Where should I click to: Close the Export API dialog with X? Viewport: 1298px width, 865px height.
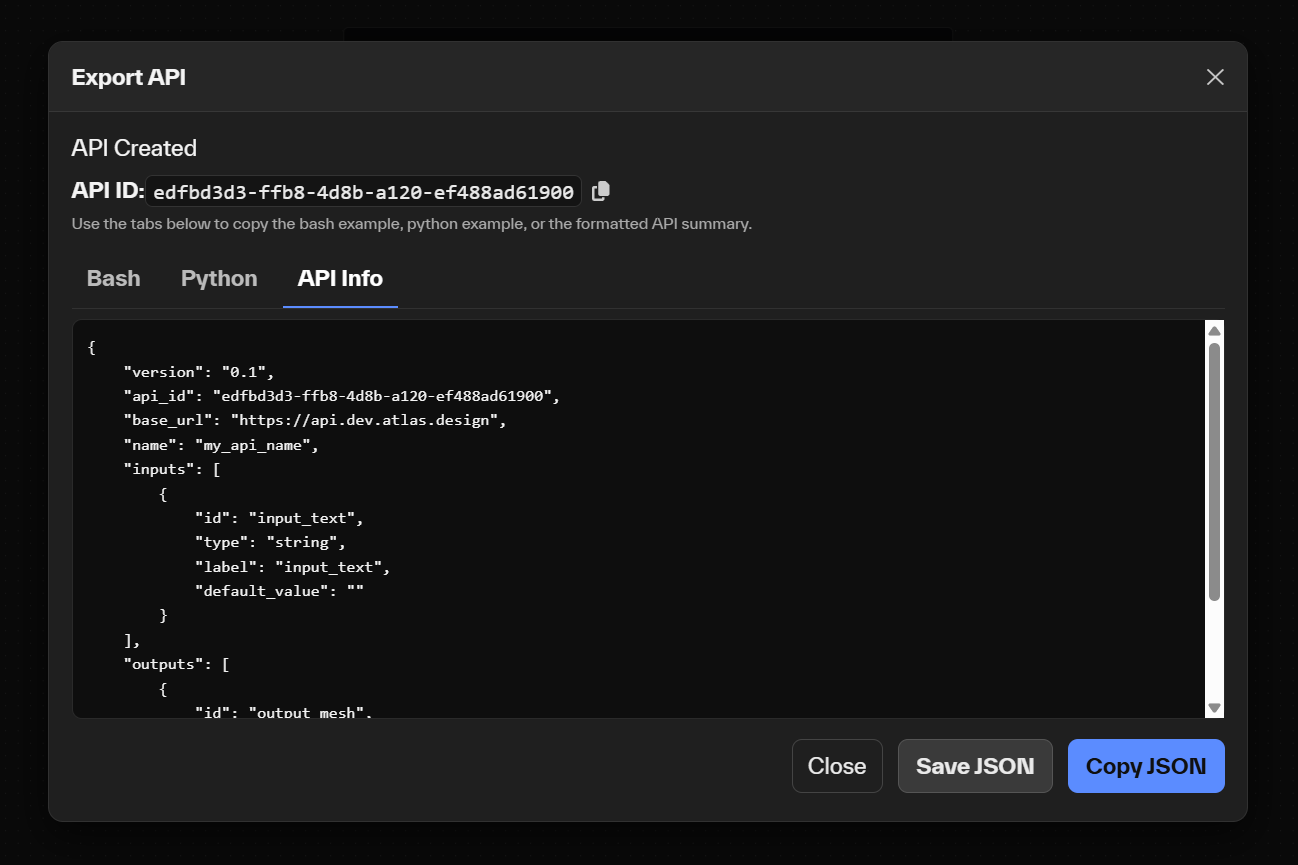(x=1215, y=77)
